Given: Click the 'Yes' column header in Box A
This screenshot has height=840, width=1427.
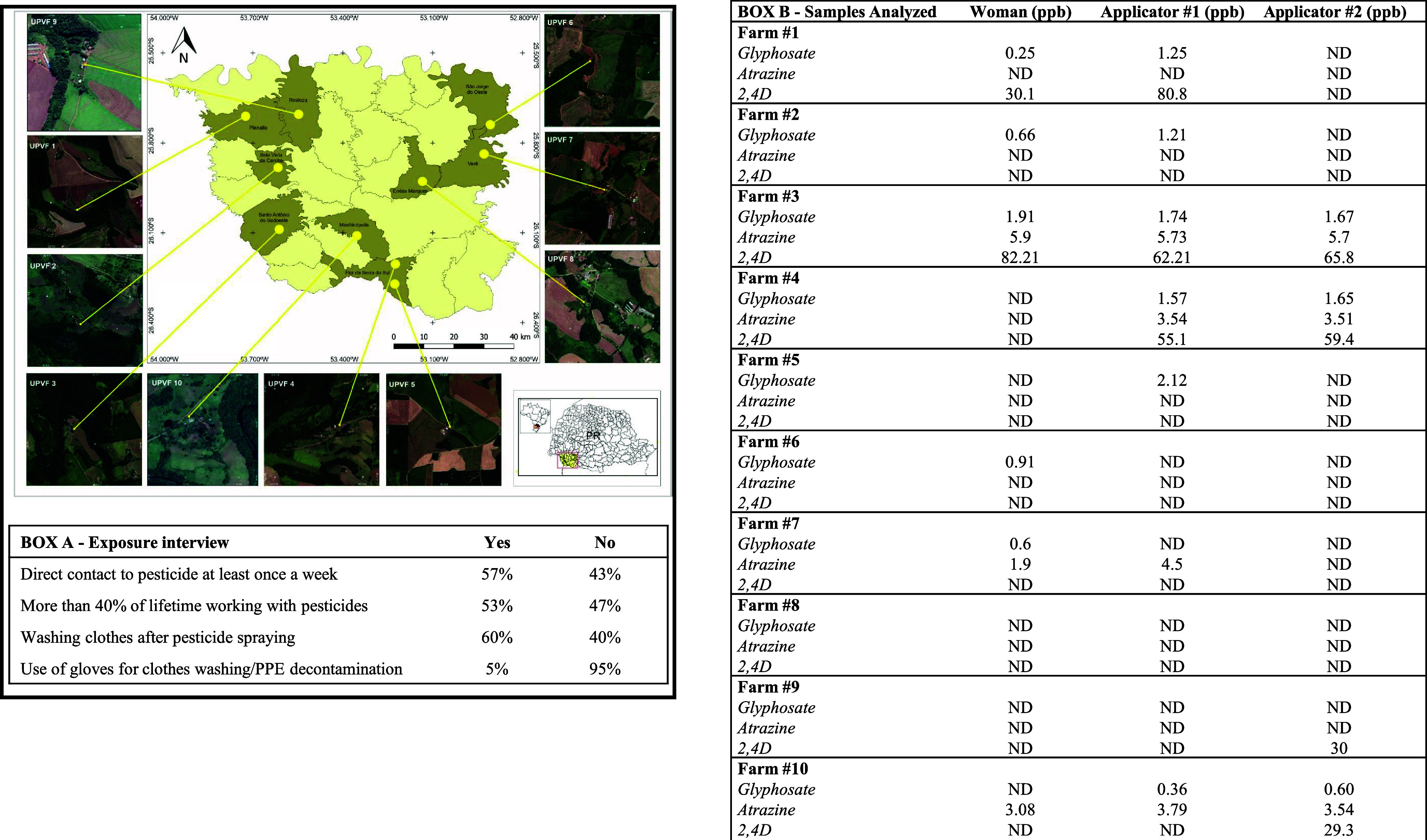Looking at the screenshot, I should coord(497,542).
